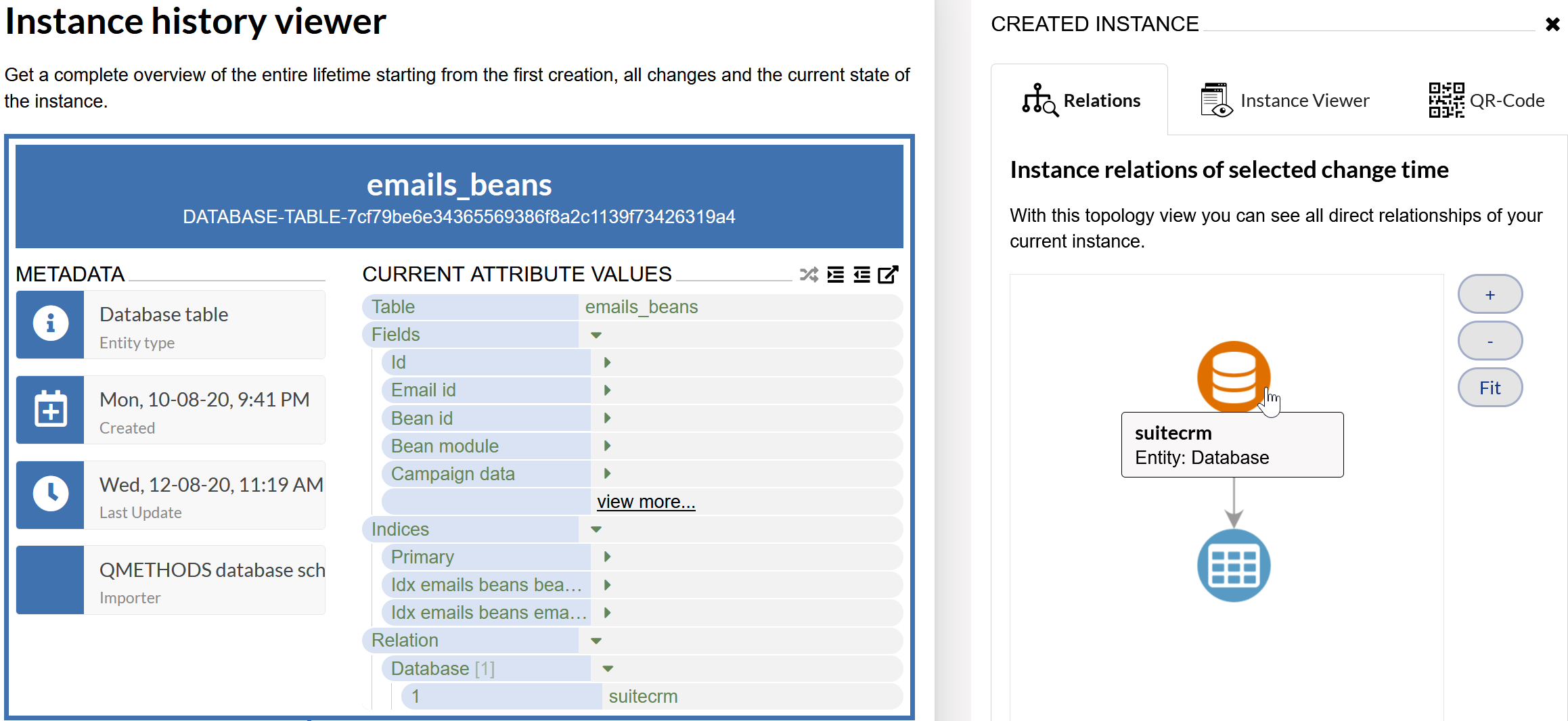The width and height of the screenshot is (1568, 721).
Task: Collapse the Fields section
Action: point(596,335)
